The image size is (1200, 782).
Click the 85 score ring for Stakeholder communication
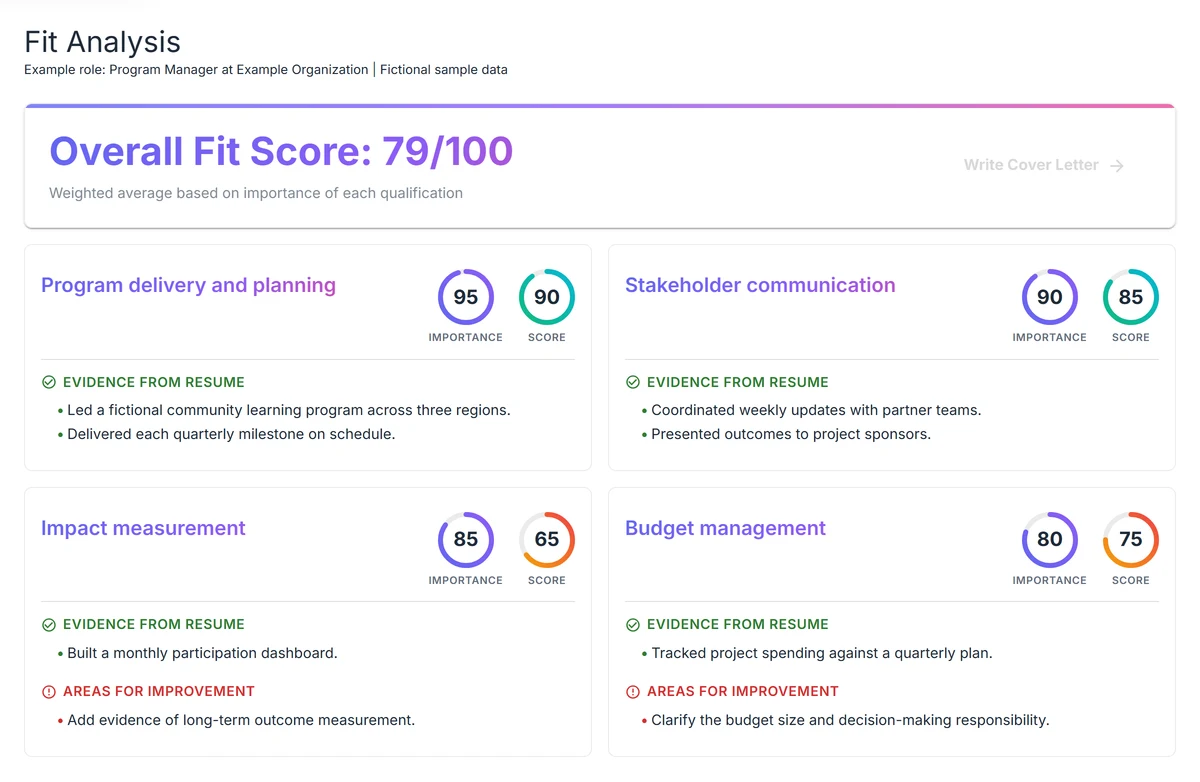pyautogui.click(x=1131, y=297)
